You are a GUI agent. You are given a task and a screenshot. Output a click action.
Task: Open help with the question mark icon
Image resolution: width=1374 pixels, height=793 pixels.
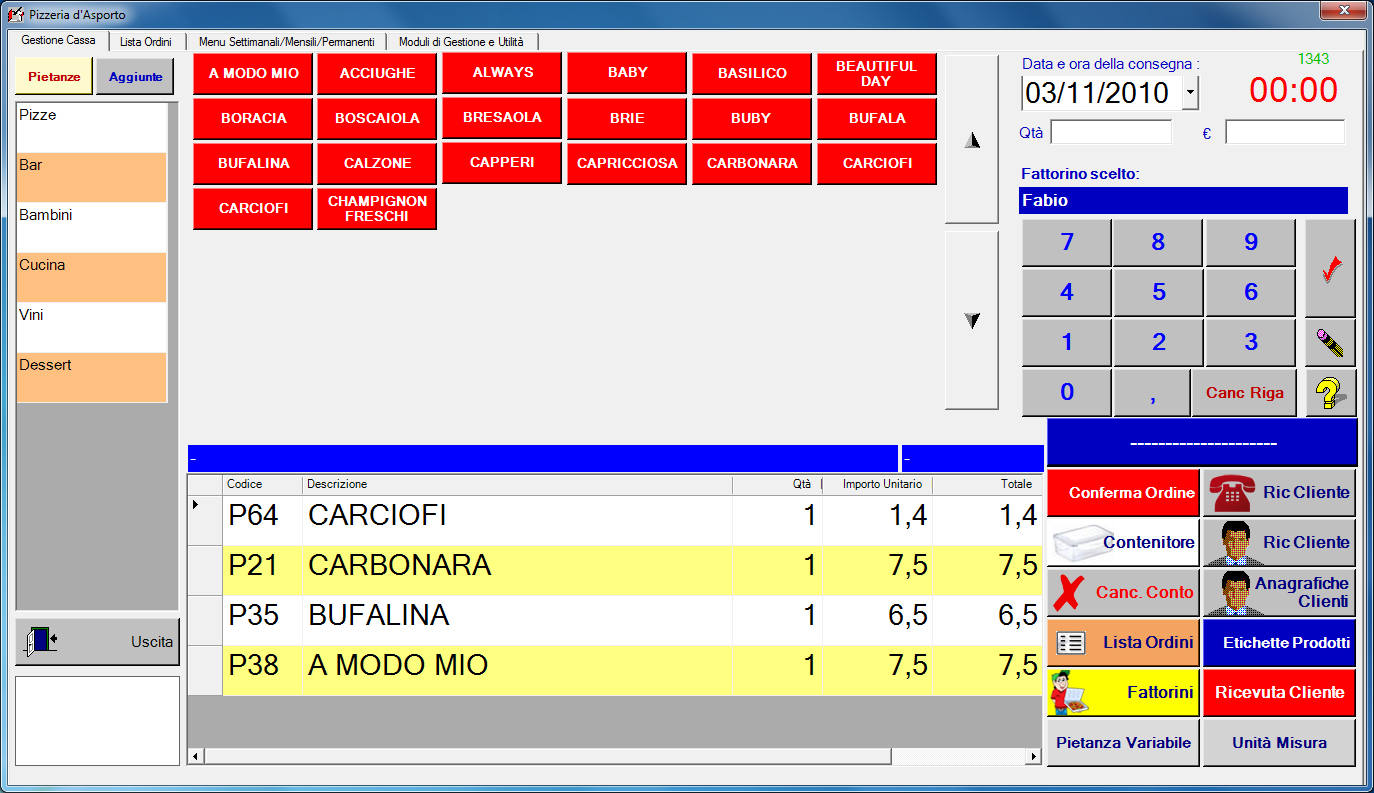1330,393
